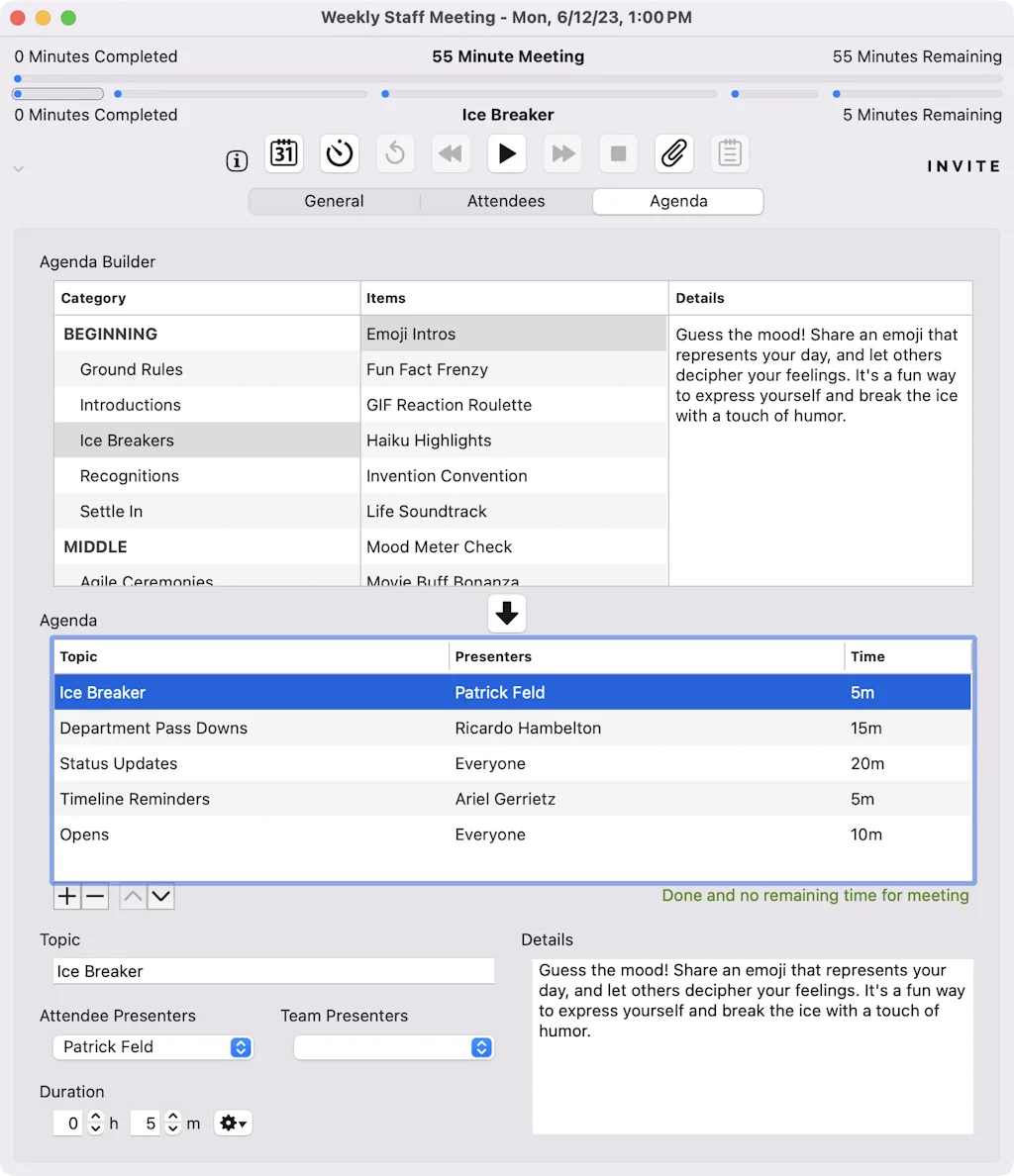Click the plus button to add agenda topic
The image size is (1014, 1176).
tap(67, 897)
